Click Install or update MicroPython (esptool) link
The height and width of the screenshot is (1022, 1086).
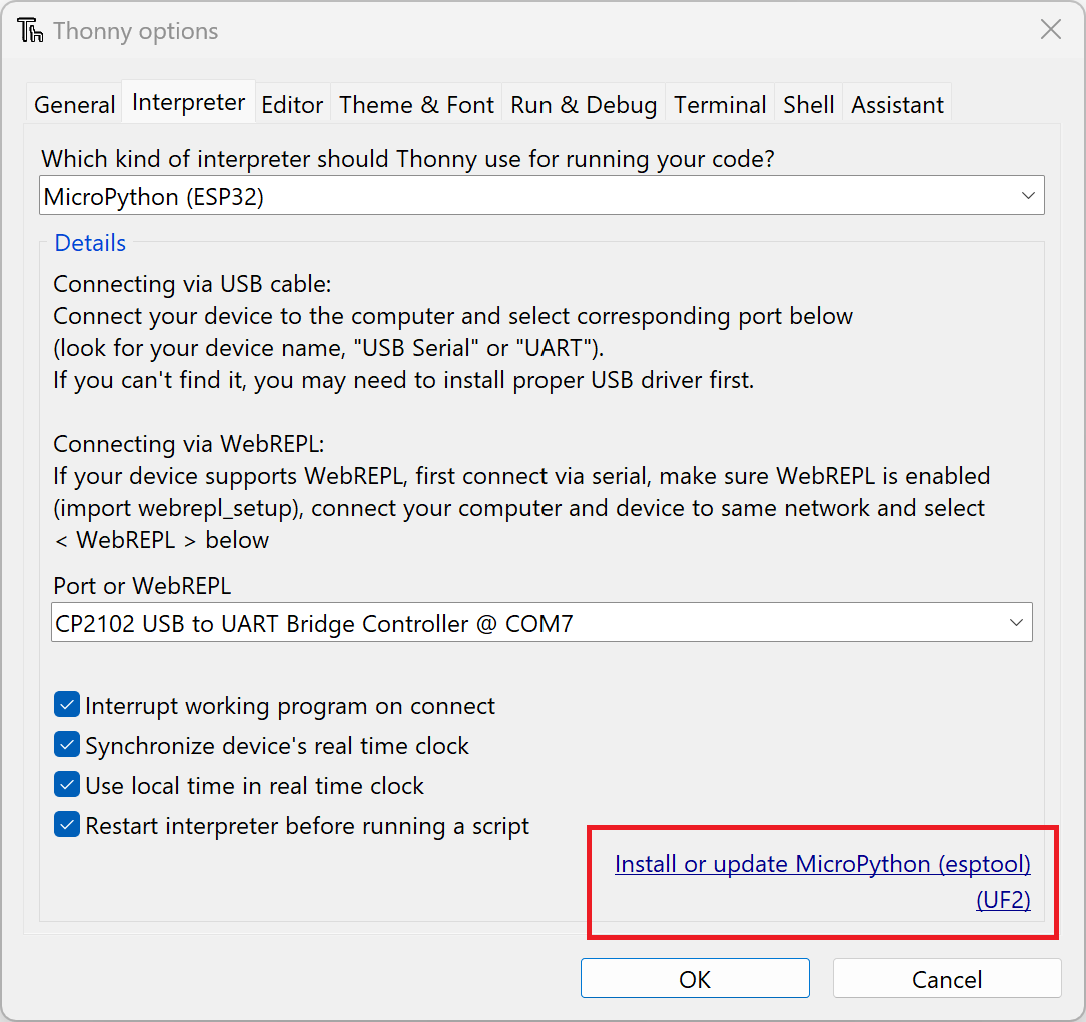coord(823,864)
